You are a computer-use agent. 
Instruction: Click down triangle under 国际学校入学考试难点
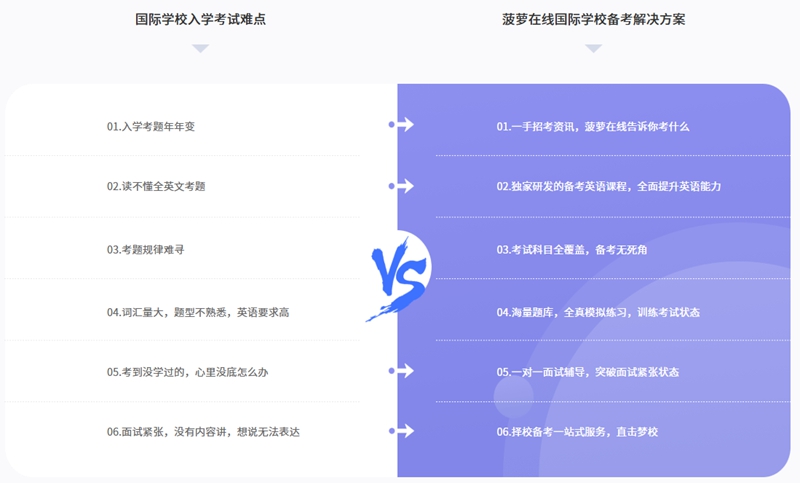coord(201,48)
